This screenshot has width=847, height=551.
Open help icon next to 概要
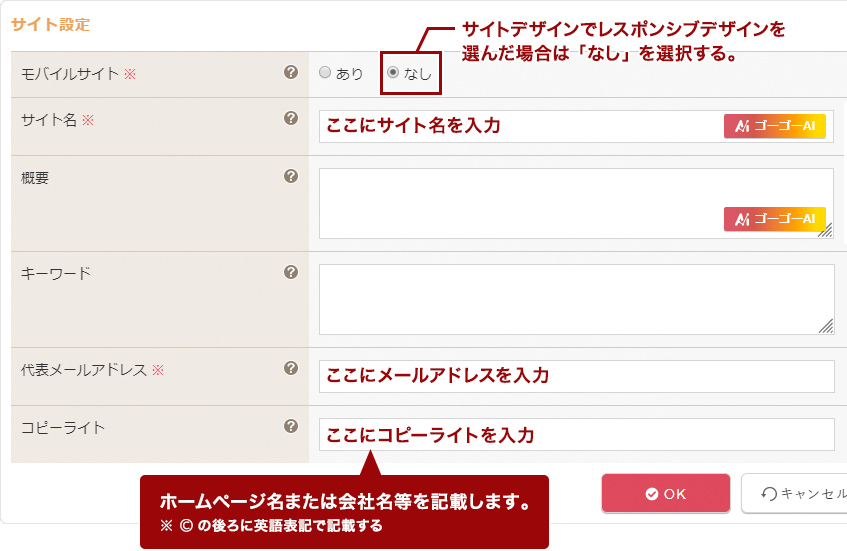click(x=291, y=176)
